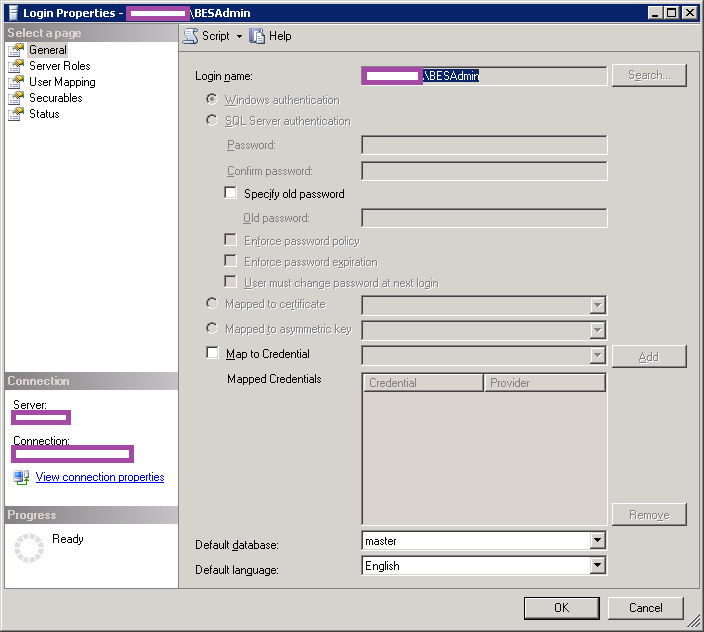
Task: Select Mapped to certificate radio button
Action: 212,303
